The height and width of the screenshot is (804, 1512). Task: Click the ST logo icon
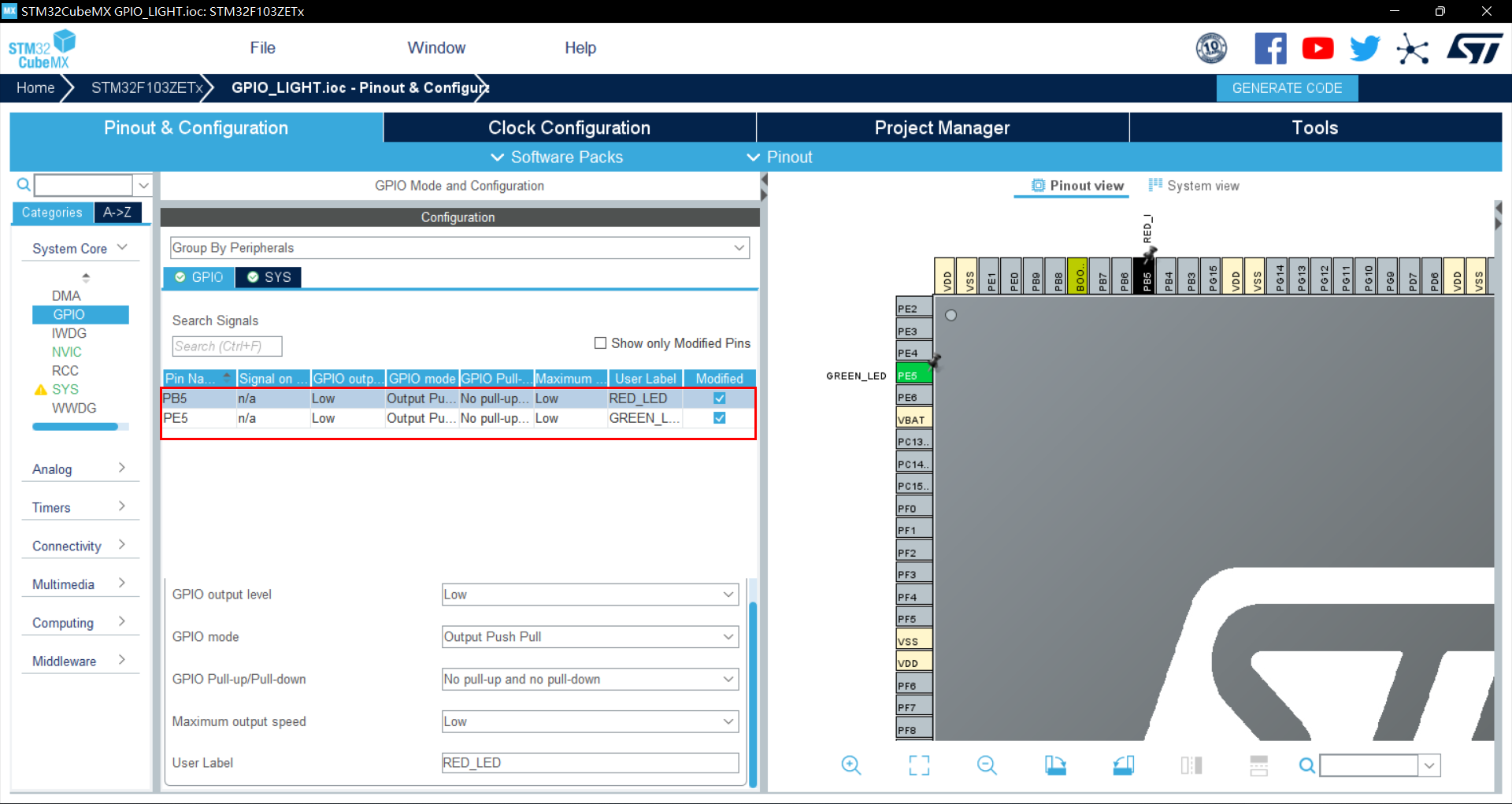1474,49
